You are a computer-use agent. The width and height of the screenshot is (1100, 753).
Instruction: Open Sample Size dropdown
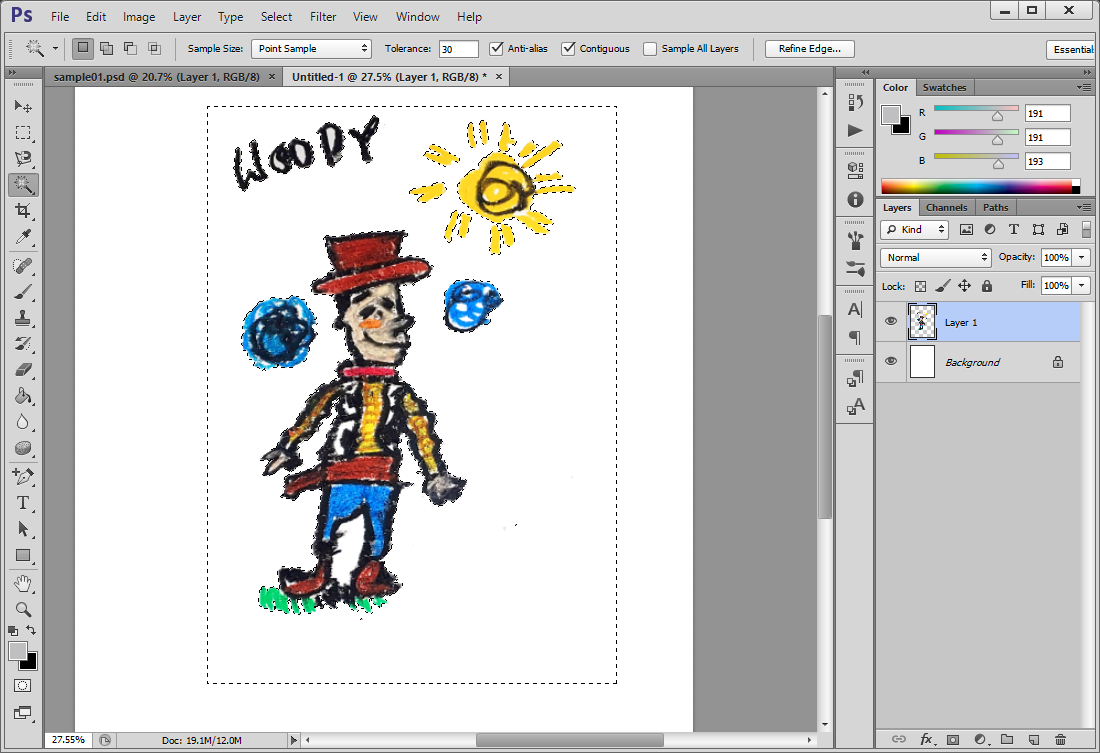[311, 48]
